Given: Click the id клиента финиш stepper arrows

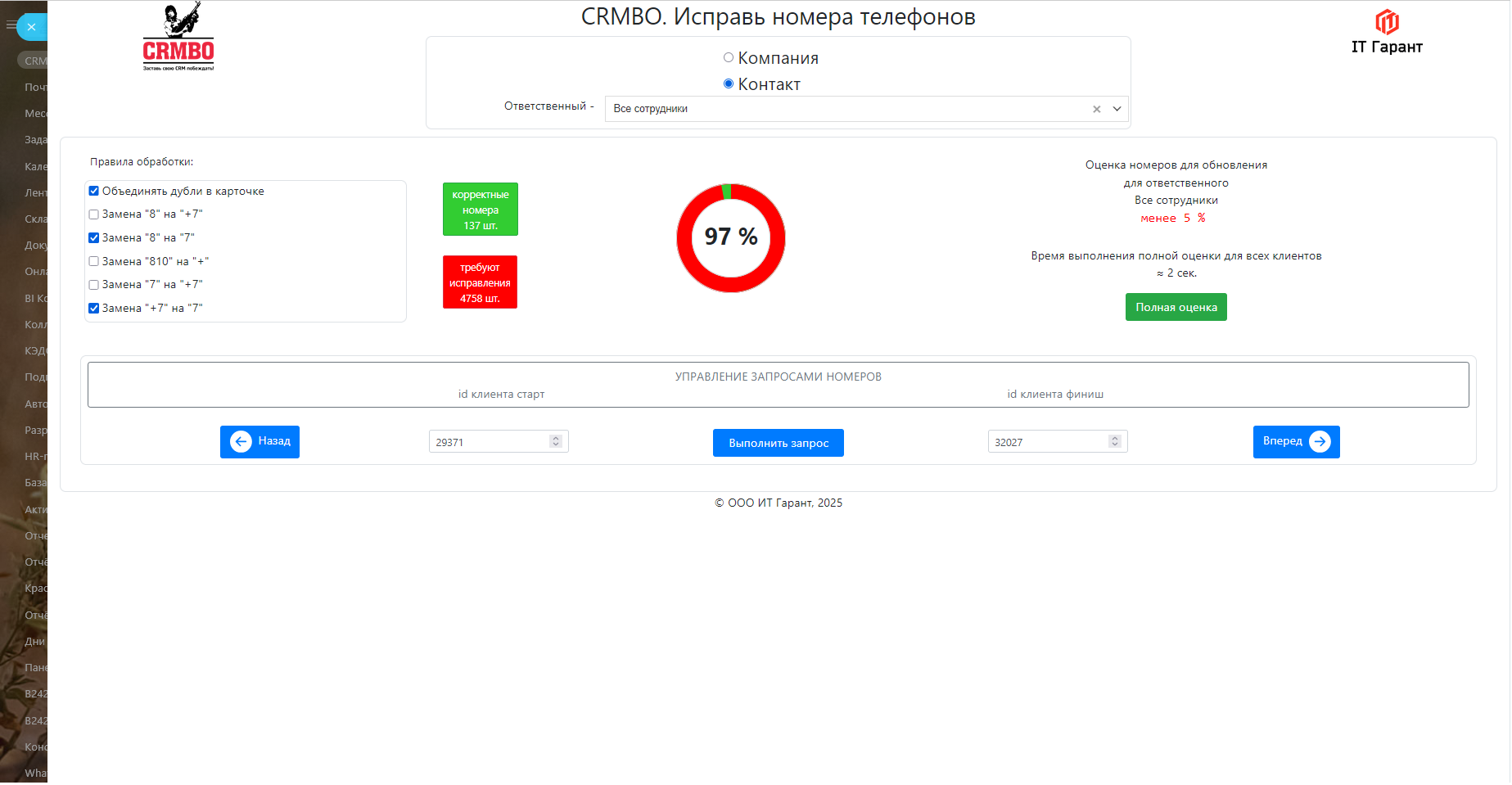Looking at the screenshot, I should (1114, 442).
